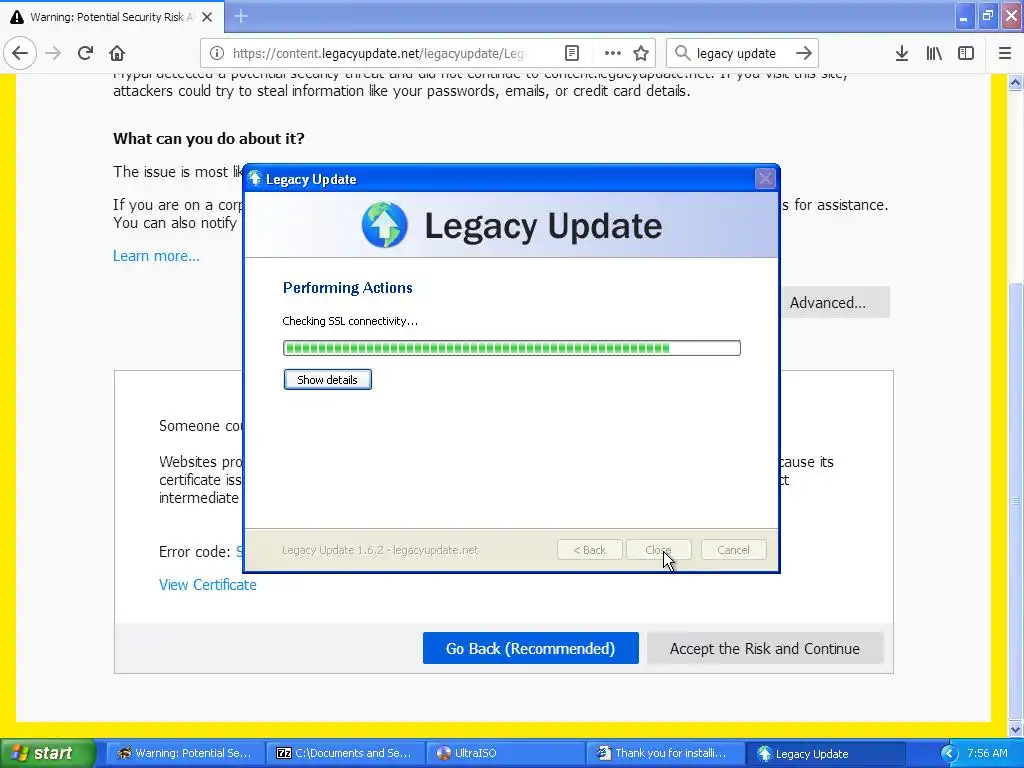Reload the current page

click(85, 53)
